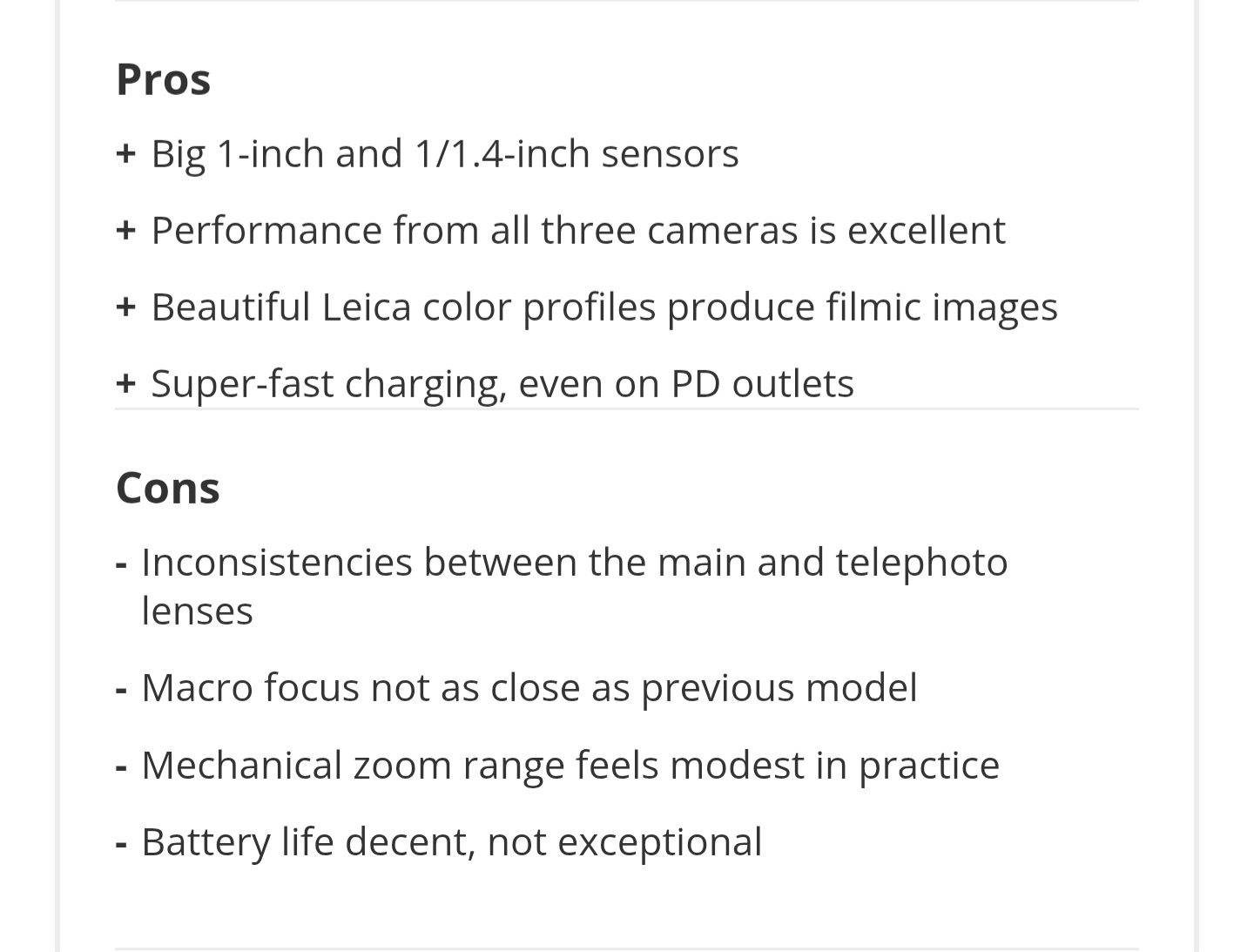This screenshot has width=1254, height=952.
Task: Click the minus sign before Inconsistencies
Action: [122, 564]
